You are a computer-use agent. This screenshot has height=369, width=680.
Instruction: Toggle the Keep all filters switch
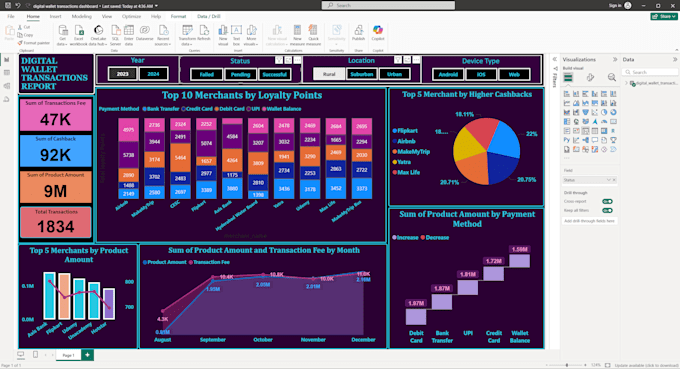[607, 210]
